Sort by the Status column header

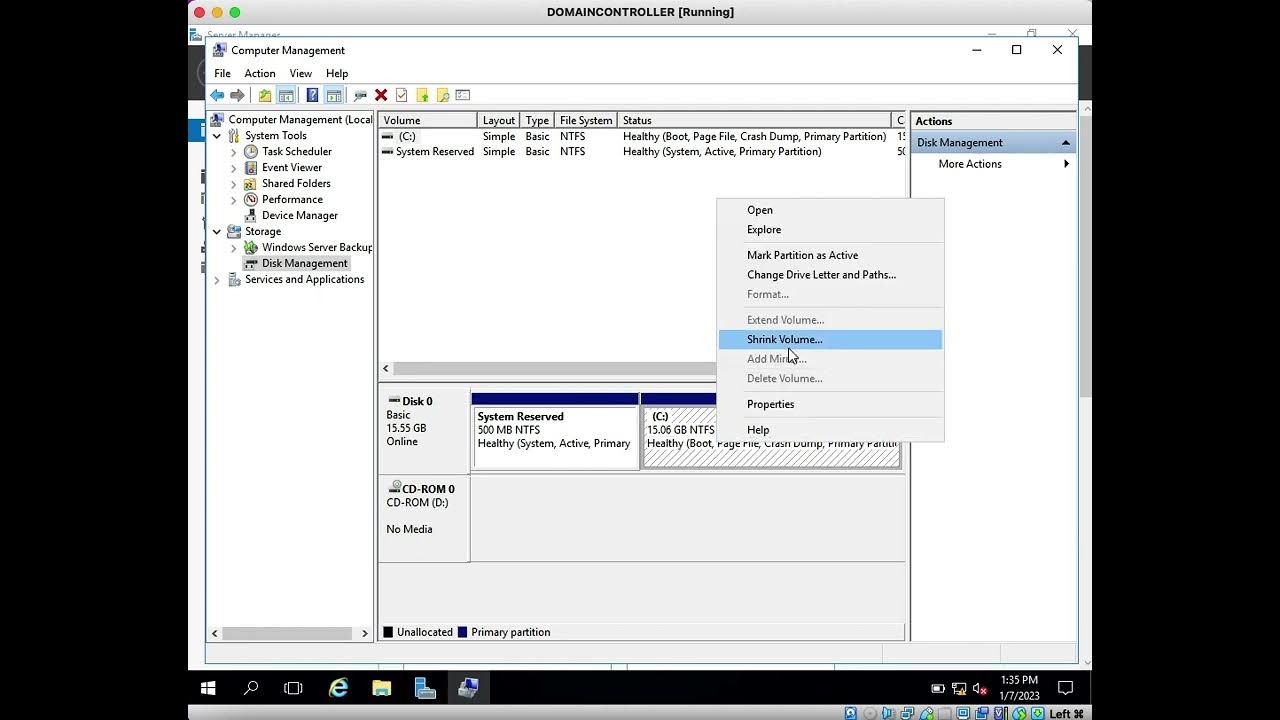pyautogui.click(x=754, y=120)
